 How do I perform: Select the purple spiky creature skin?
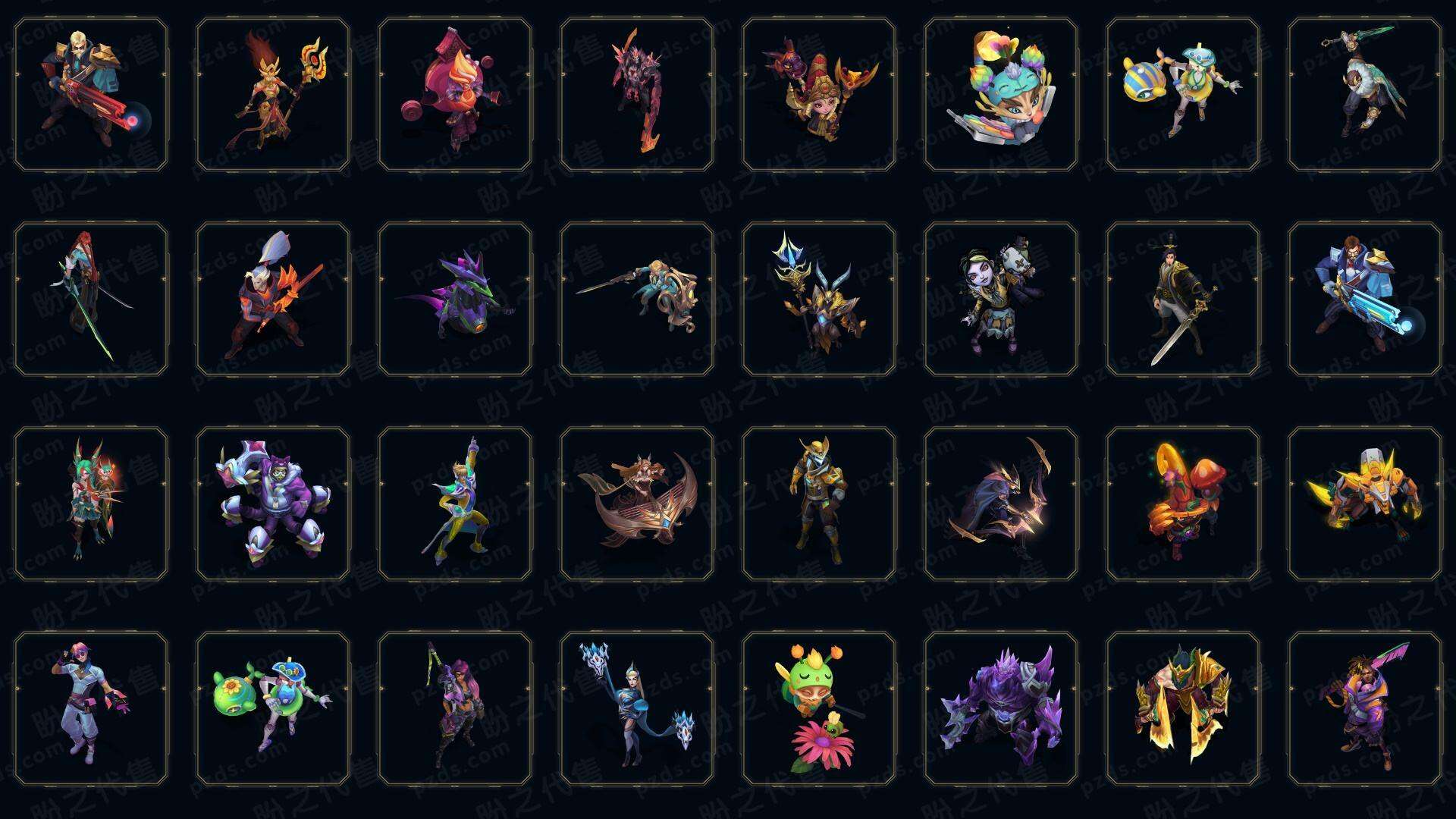pyautogui.click(x=455, y=299)
